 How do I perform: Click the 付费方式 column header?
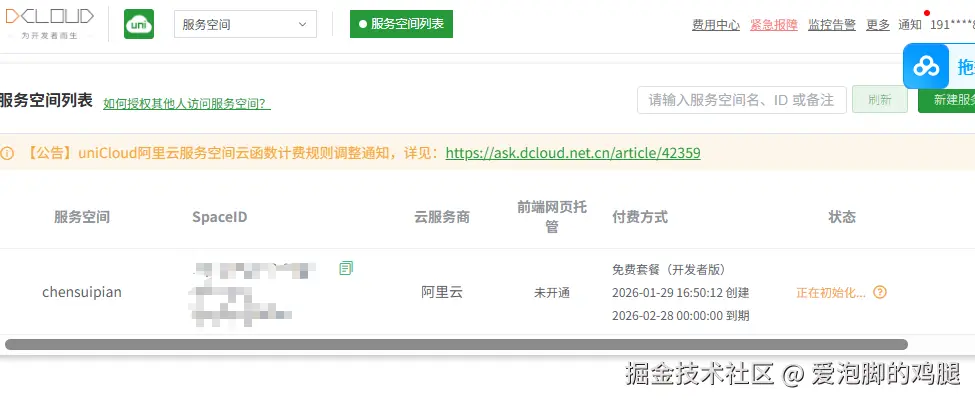coord(640,217)
